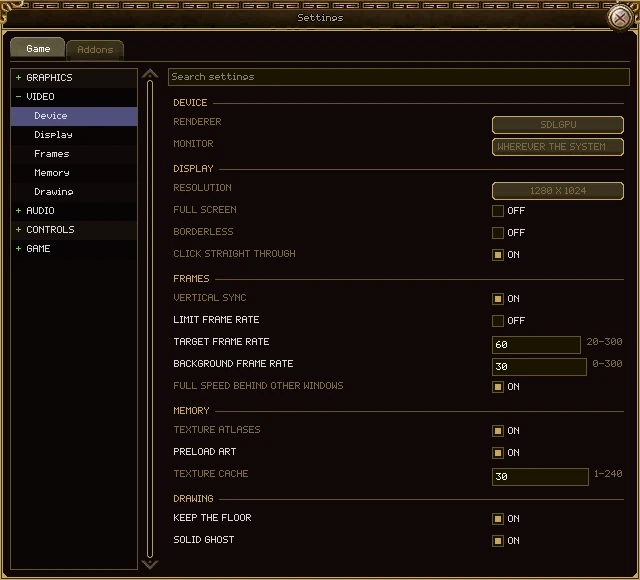Click the Background Frame Rate field
This screenshot has width=640, height=580.
(539, 367)
